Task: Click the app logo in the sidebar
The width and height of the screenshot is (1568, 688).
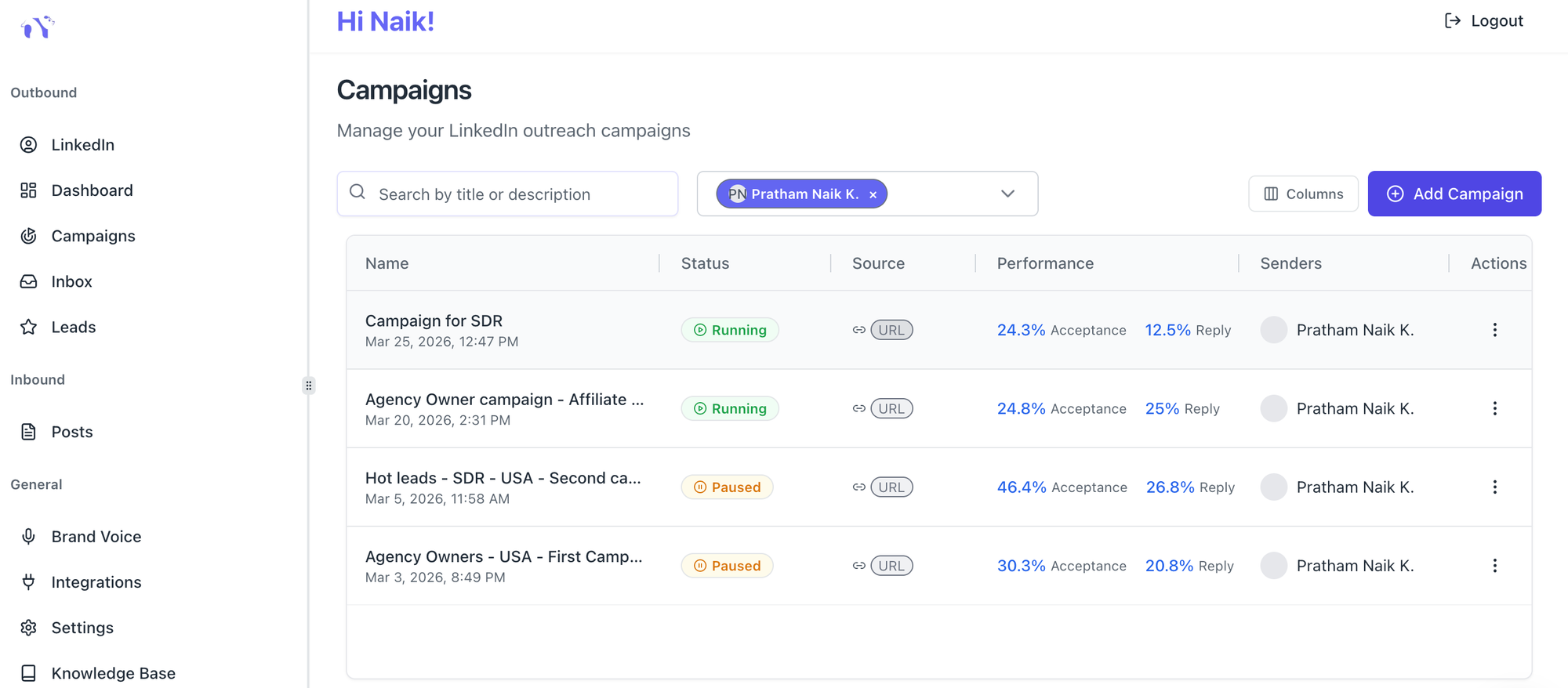Action: (37, 27)
